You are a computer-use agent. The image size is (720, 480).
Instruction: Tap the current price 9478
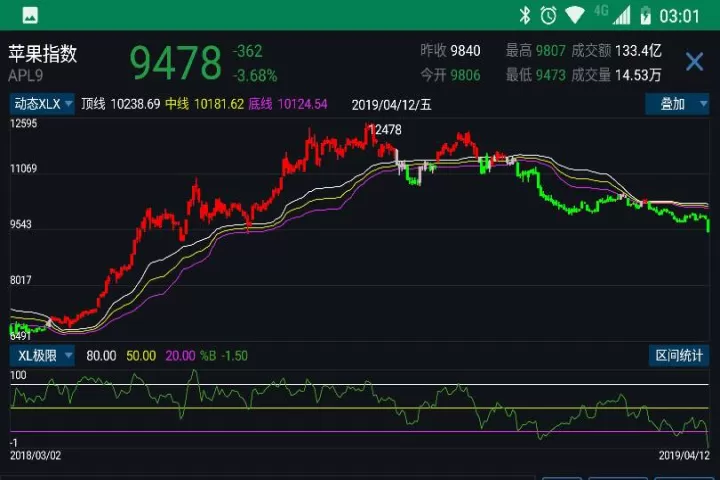tap(175, 63)
